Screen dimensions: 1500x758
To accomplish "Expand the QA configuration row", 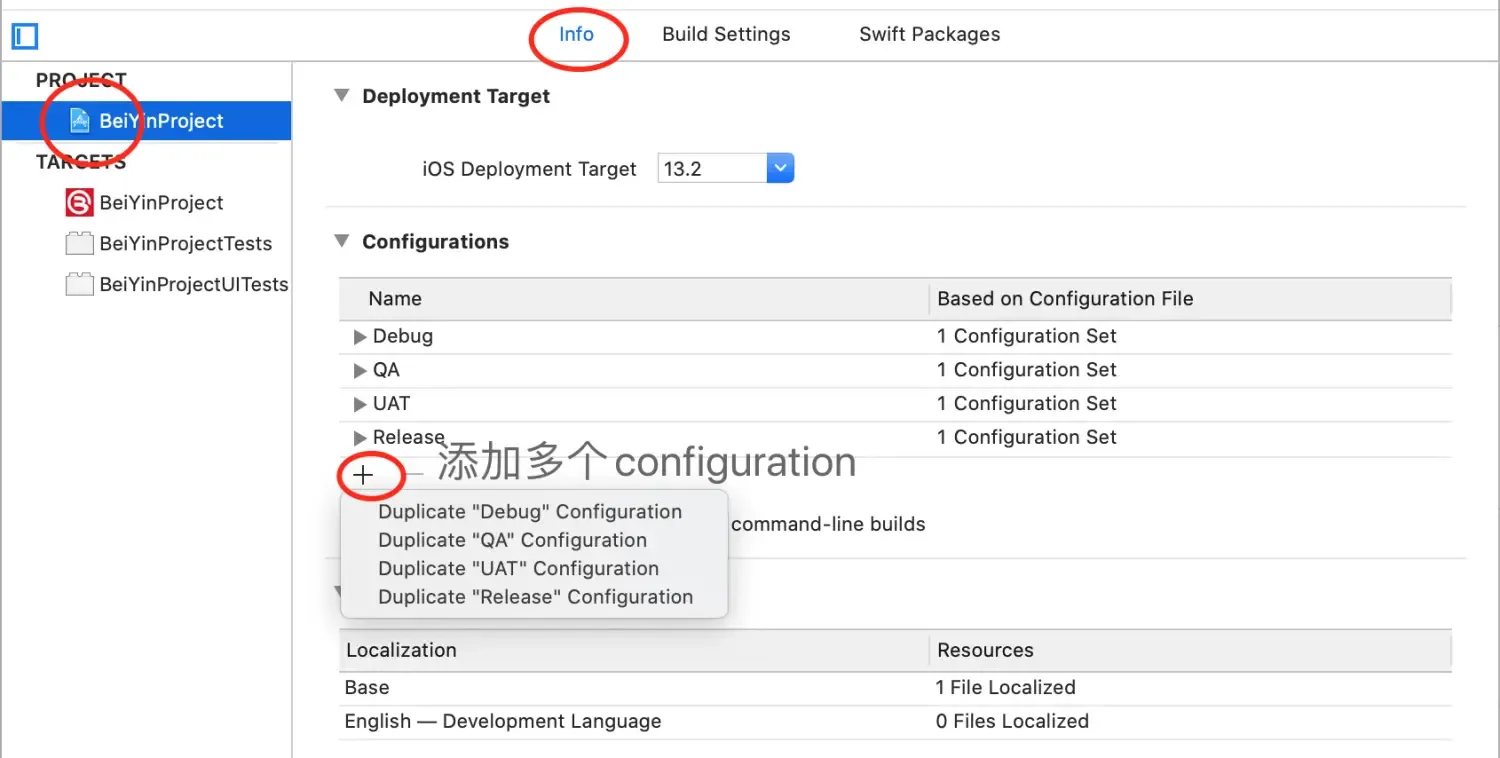I will pyautogui.click(x=360, y=369).
